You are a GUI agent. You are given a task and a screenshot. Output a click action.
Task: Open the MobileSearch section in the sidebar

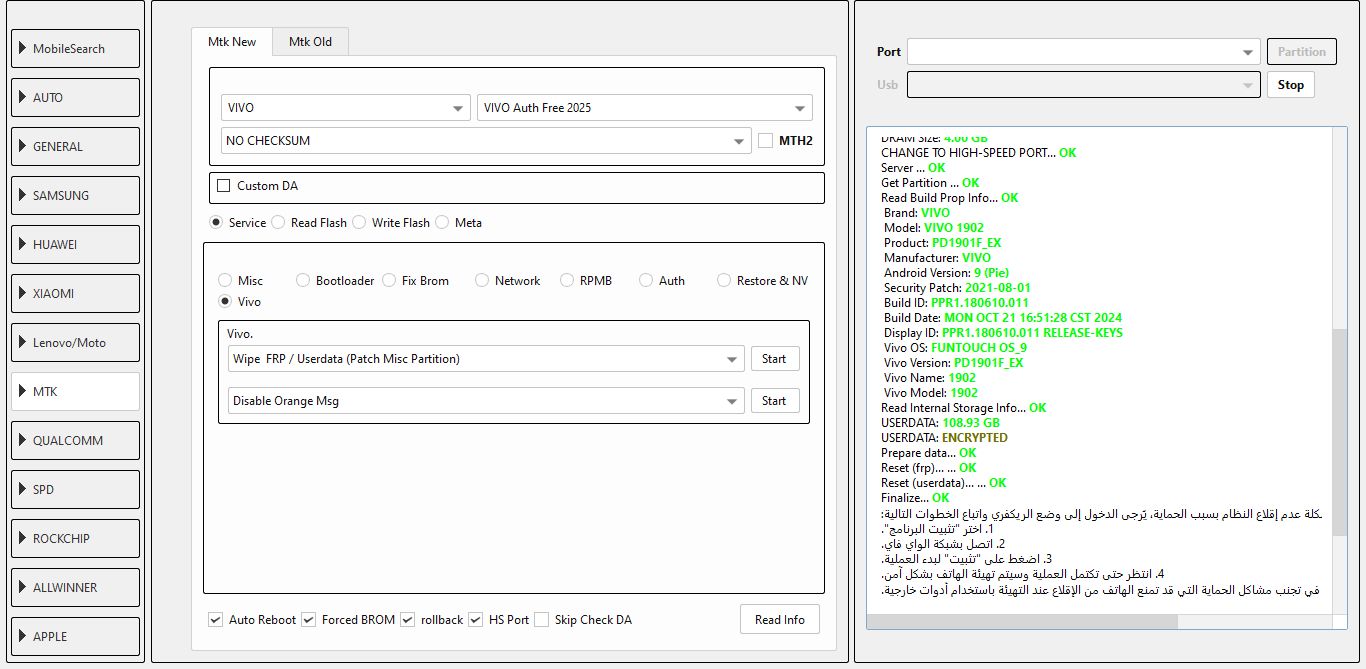[76, 49]
